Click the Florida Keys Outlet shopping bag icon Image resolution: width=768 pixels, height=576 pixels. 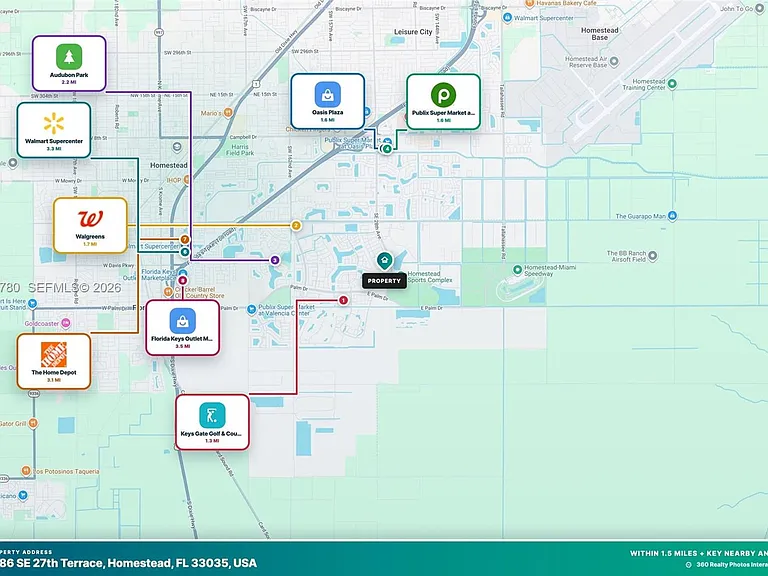tap(183, 321)
